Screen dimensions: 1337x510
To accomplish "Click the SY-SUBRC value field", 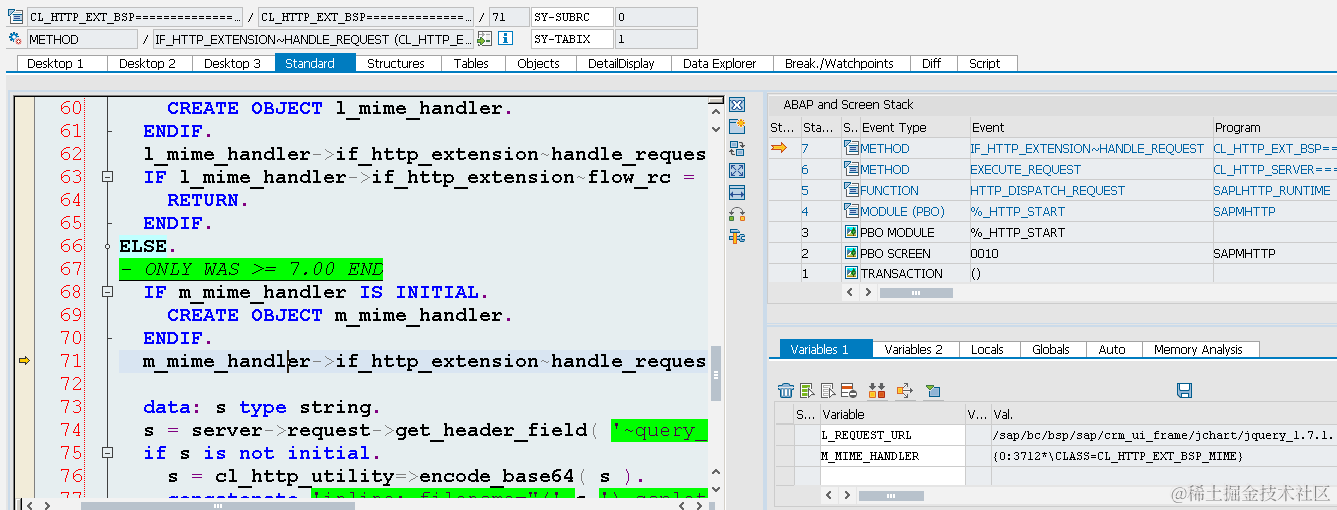I will (x=655, y=17).
